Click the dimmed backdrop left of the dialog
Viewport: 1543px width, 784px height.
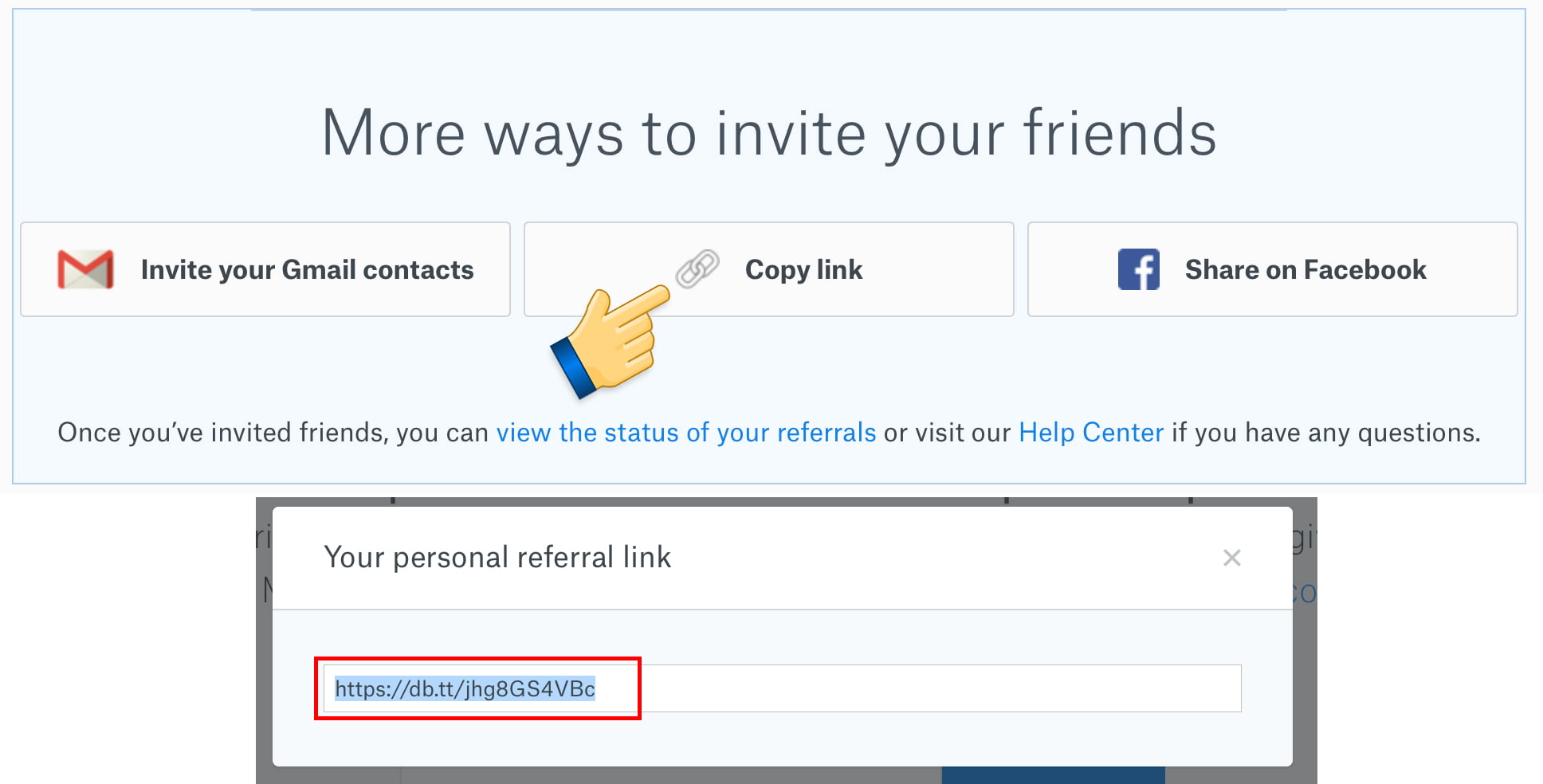pyautogui.click(x=264, y=677)
